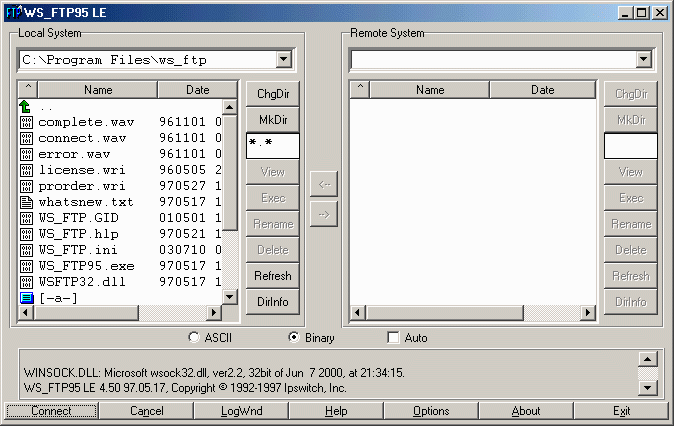The width and height of the screenshot is (674, 426).
Task: Select the [-a-] drive icon
Action: pyautogui.click(x=27, y=298)
